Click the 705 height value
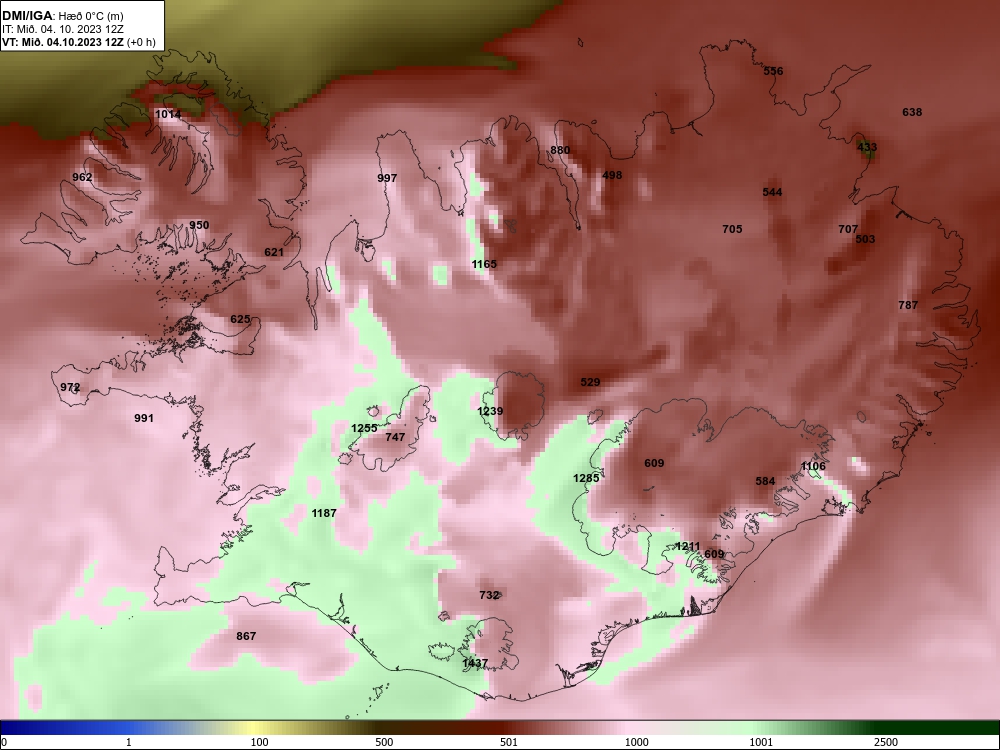Image resolution: width=1000 pixels, height=750 pixels. (732, 229)
